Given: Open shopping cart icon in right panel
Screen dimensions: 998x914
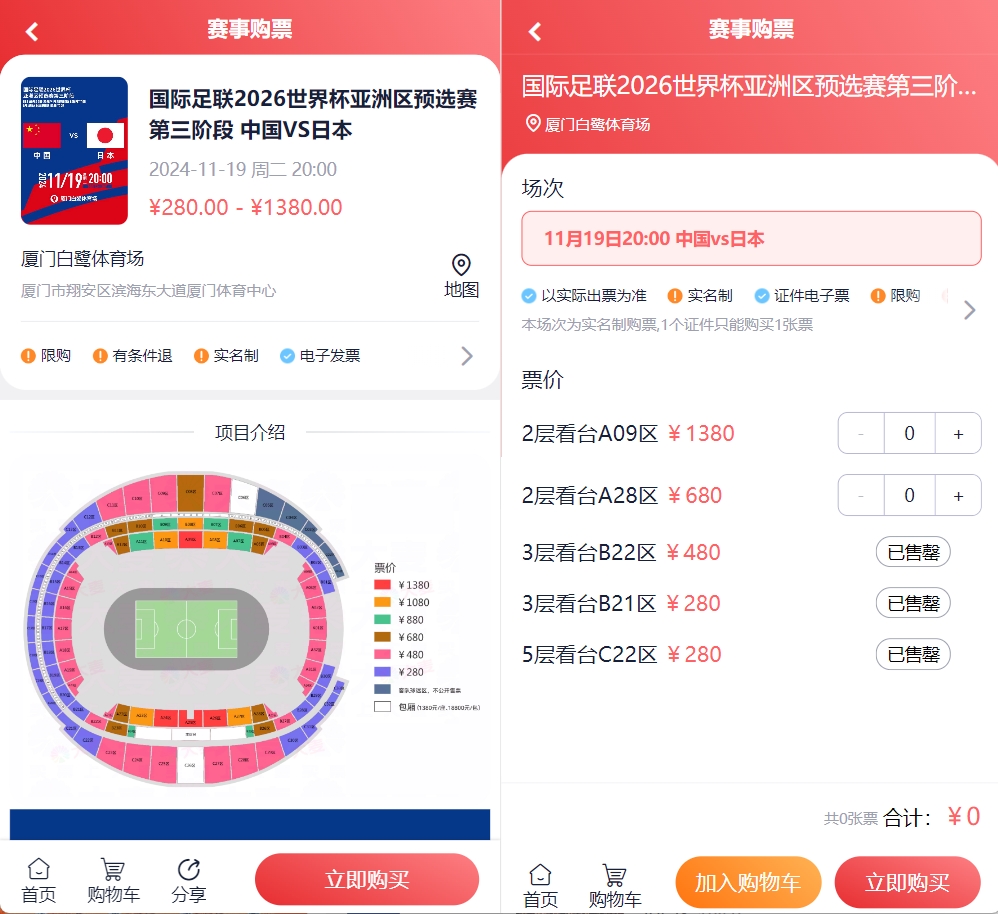Looking at the screenshot, I should pyautogui.click(x=614, y=875).
